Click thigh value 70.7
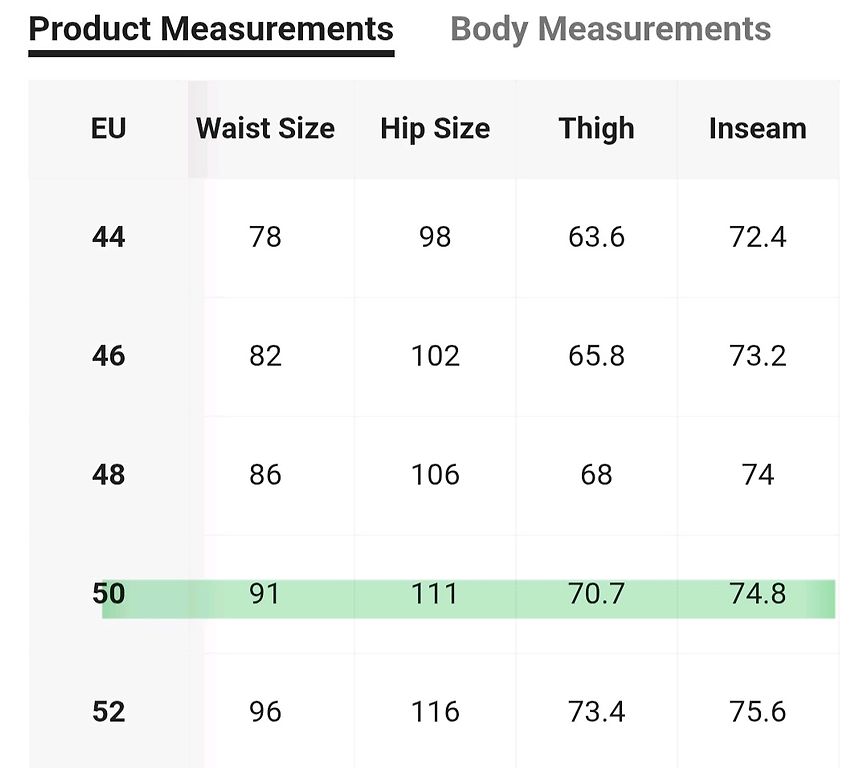868x768 pixels. [596, 594]
